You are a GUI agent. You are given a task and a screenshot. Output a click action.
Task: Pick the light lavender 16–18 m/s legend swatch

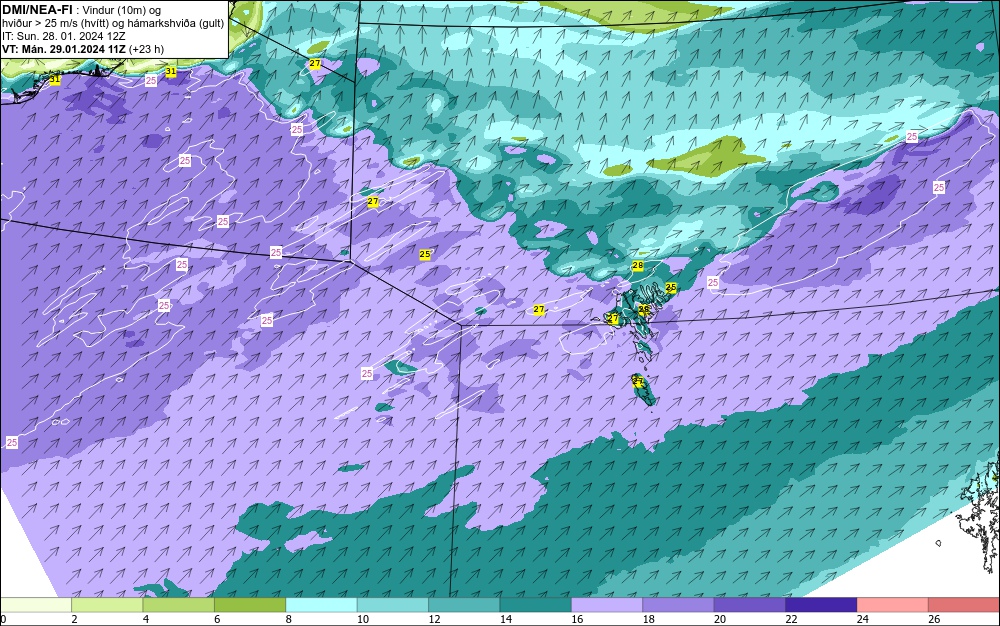pos(607,605)
